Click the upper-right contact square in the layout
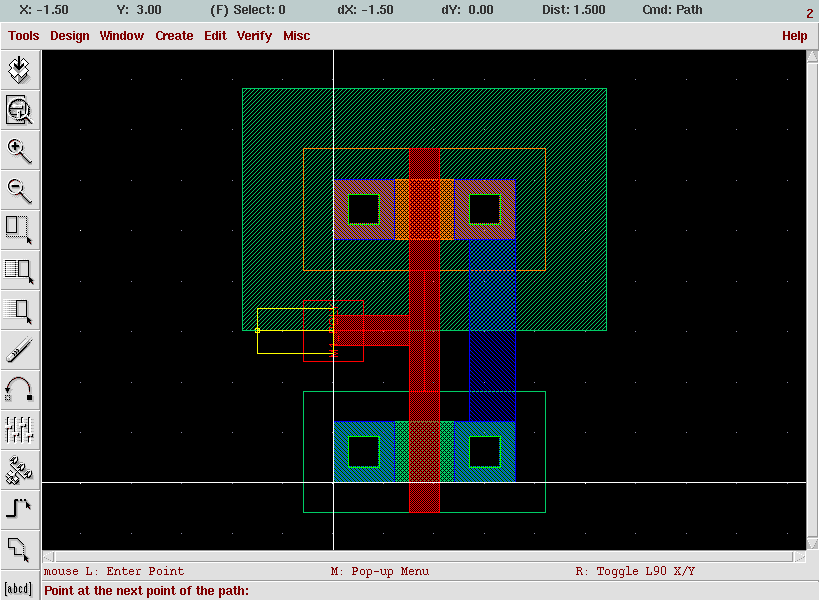 pos(485,209)
